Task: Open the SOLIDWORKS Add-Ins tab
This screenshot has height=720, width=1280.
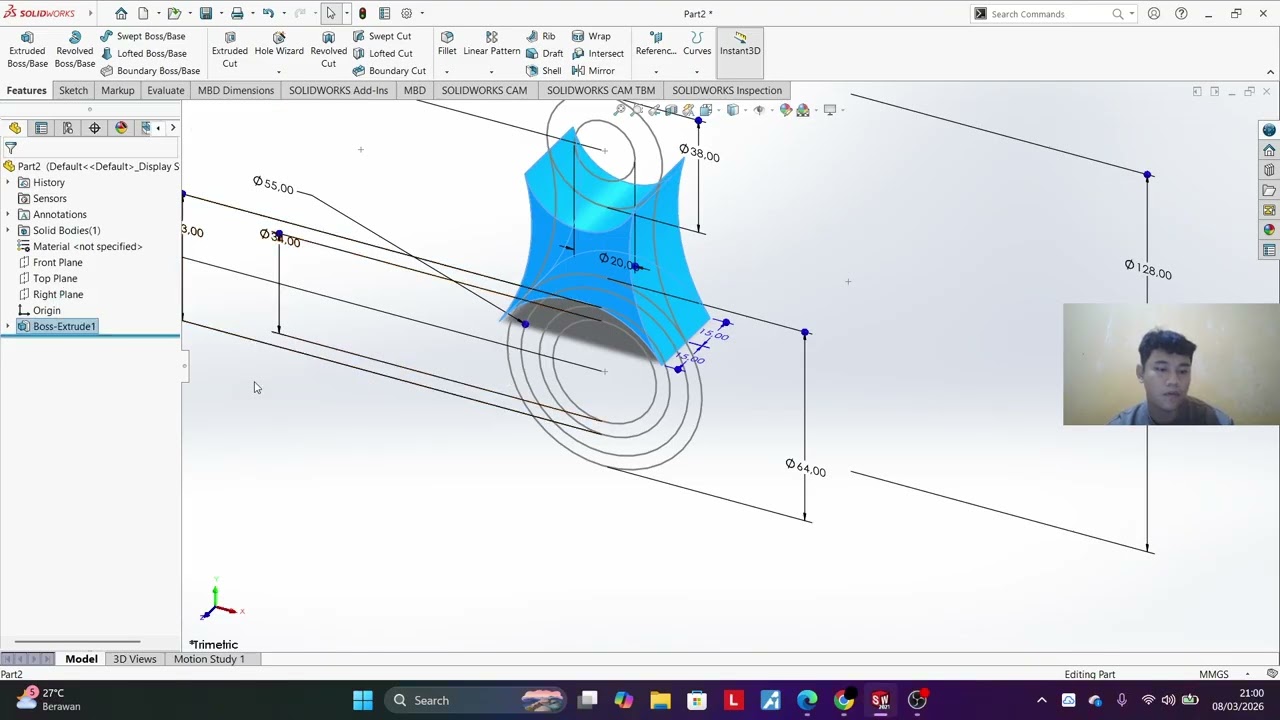Action: pos(338,90)
